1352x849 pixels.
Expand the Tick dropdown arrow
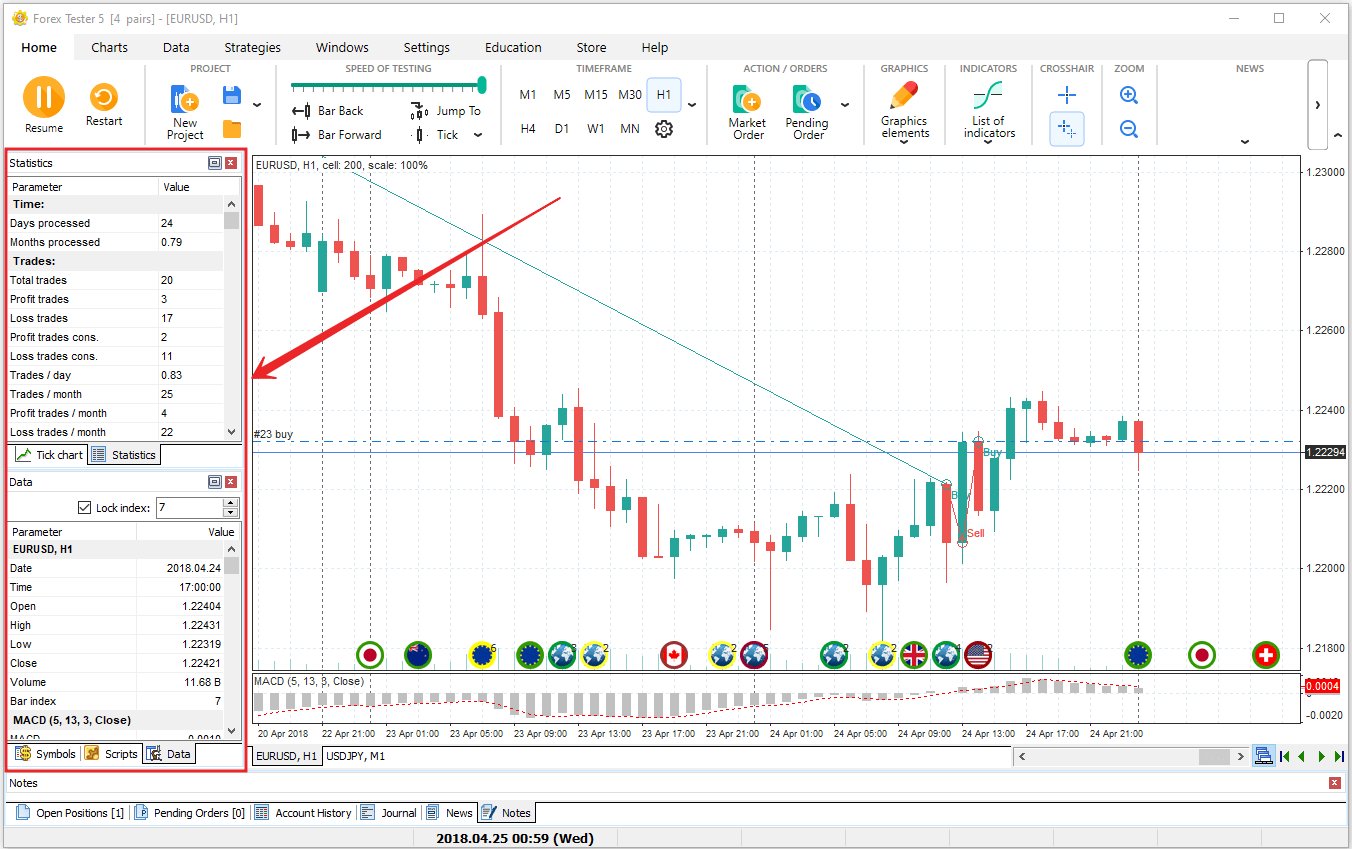478,135
